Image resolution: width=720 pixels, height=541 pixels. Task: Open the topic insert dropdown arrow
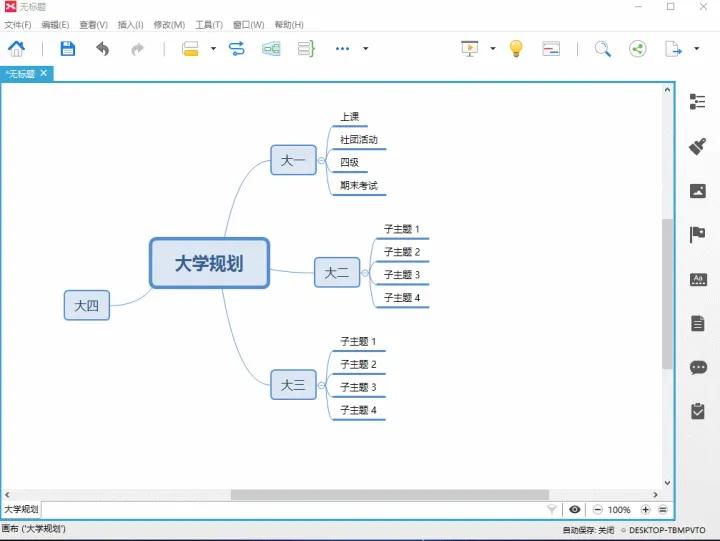point(214,48)
